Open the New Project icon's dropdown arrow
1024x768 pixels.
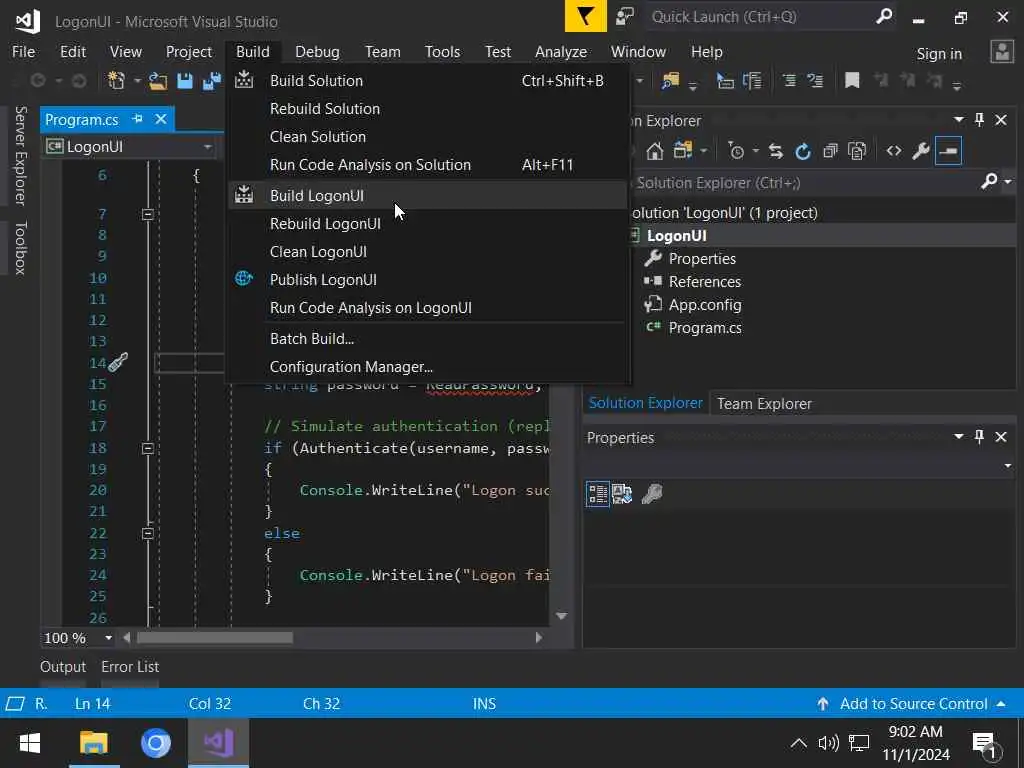coord(137,81)
